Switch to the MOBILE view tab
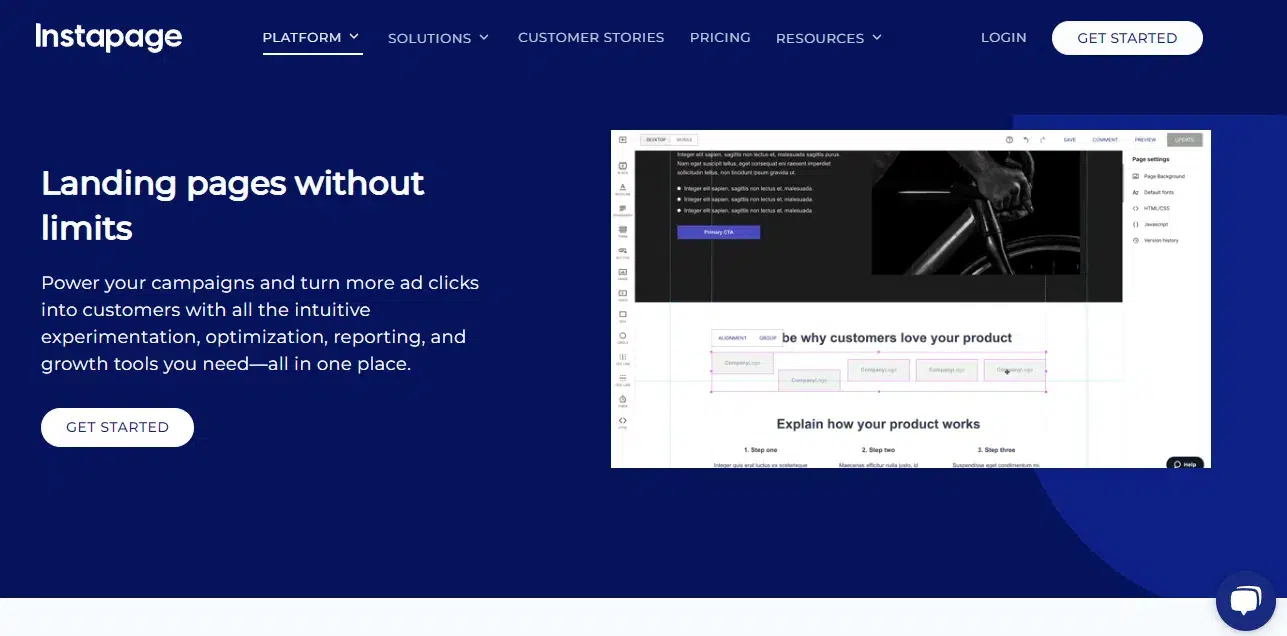This screenshot has width=1287, height=636. [684, 140]
